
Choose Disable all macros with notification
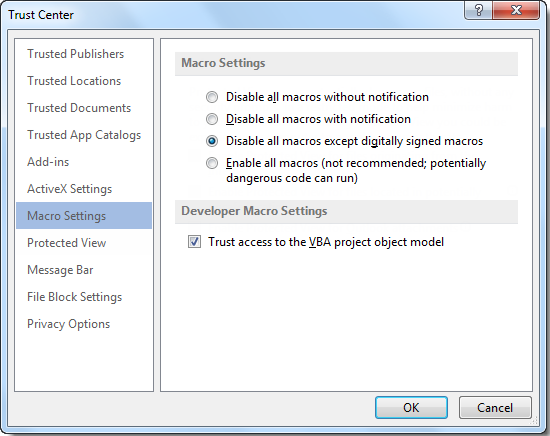click(212, 119)
